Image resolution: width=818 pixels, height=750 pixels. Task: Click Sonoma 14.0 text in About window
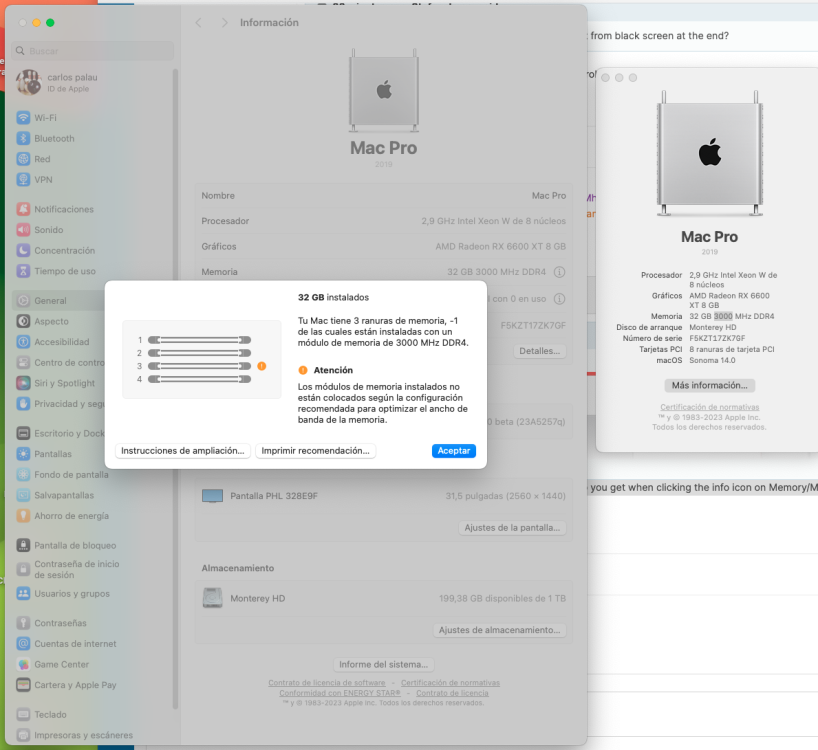712,360
